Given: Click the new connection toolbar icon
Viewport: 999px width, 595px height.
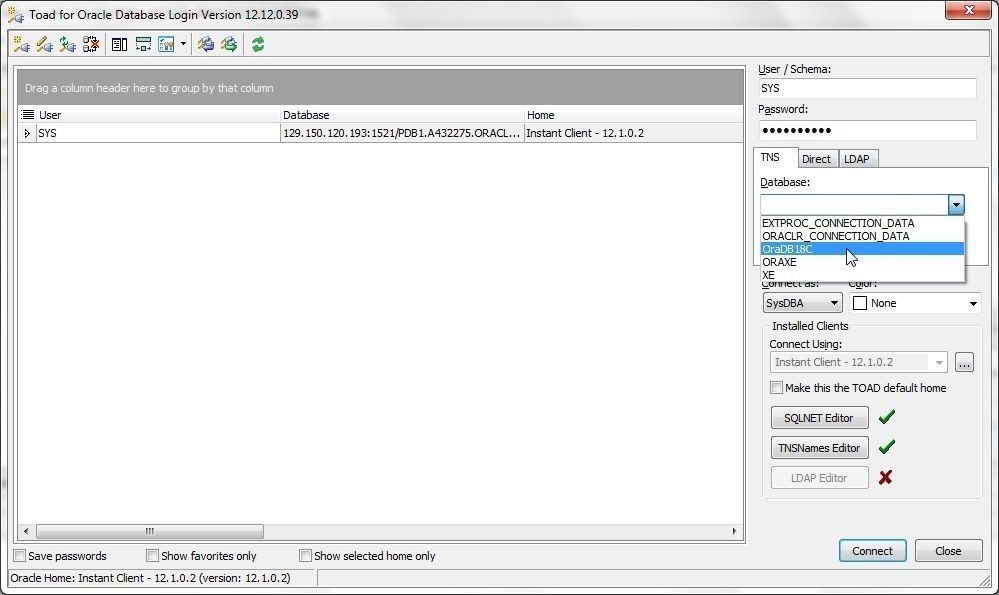Looking at the screenshot, I should tap(21, 44).
